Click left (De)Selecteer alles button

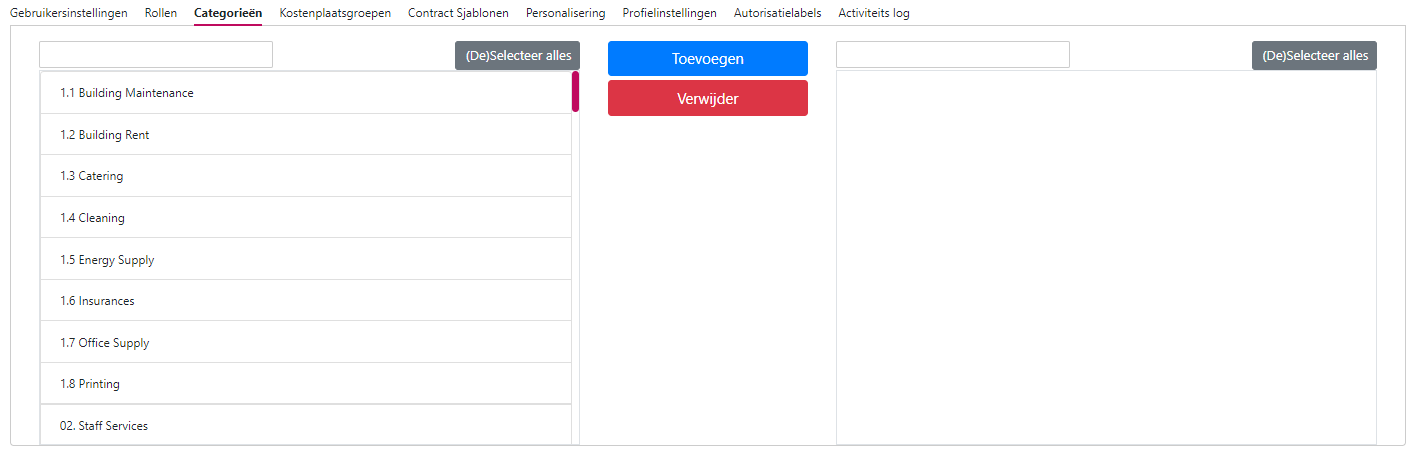point(517,56)
